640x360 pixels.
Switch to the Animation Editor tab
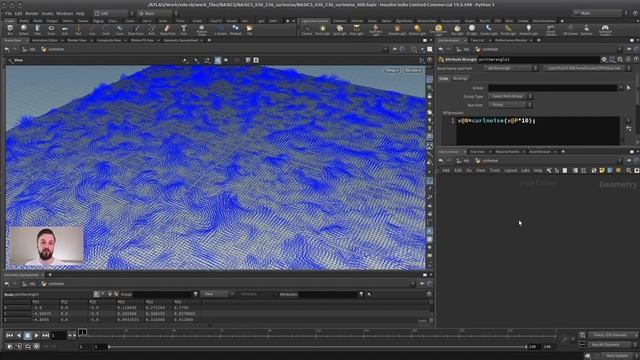click(x=44, y=40)
